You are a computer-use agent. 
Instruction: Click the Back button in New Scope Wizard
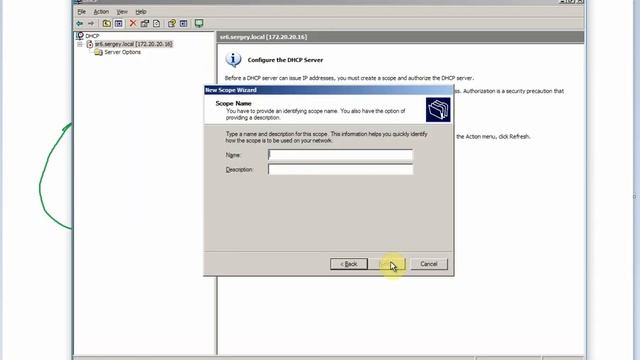[x=349, y=264]
